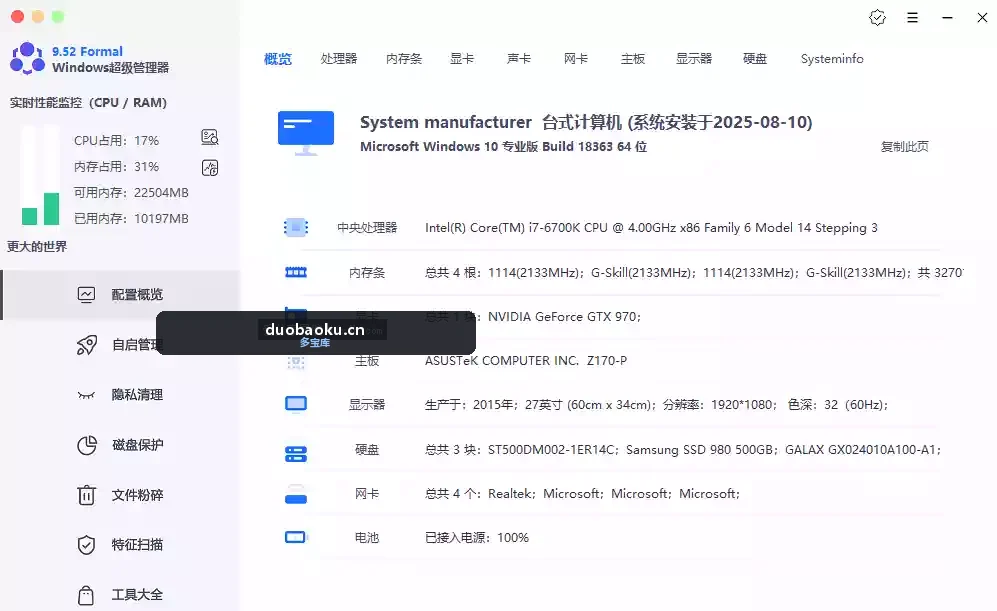Click the verification badge icon in title bar
Viewport: 997px width, 611px height.
point(877,18)
